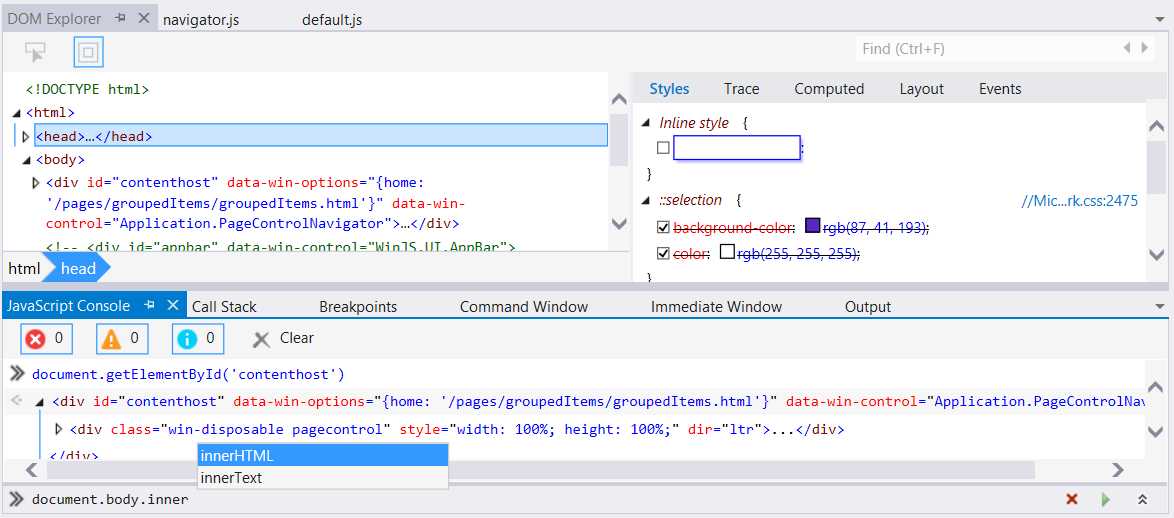This screenshot has width=1174, height=518.
Task: Select the <!DOCTYPE html> line
Action: pyautogui.click(x=88, y=90)
